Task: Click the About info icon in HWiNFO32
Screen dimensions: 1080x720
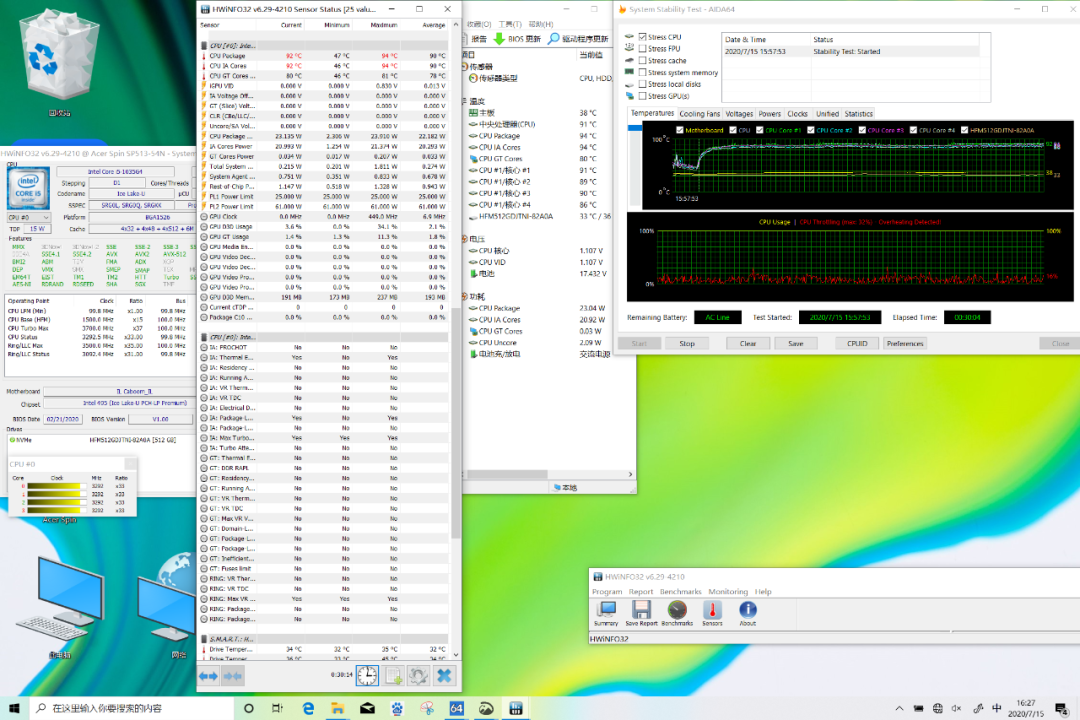Action: click(747, 611)
